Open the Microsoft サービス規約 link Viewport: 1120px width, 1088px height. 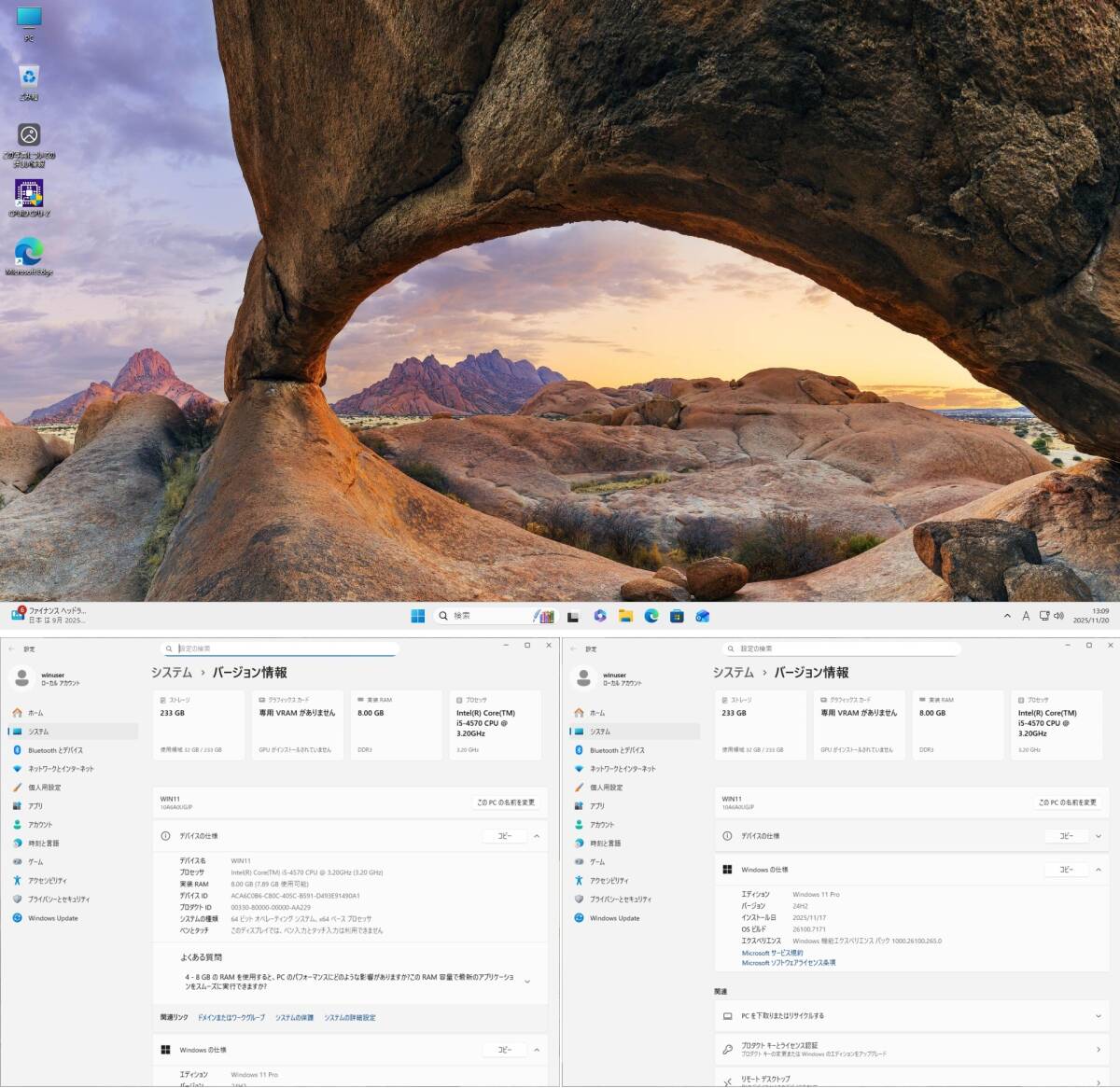772,953
